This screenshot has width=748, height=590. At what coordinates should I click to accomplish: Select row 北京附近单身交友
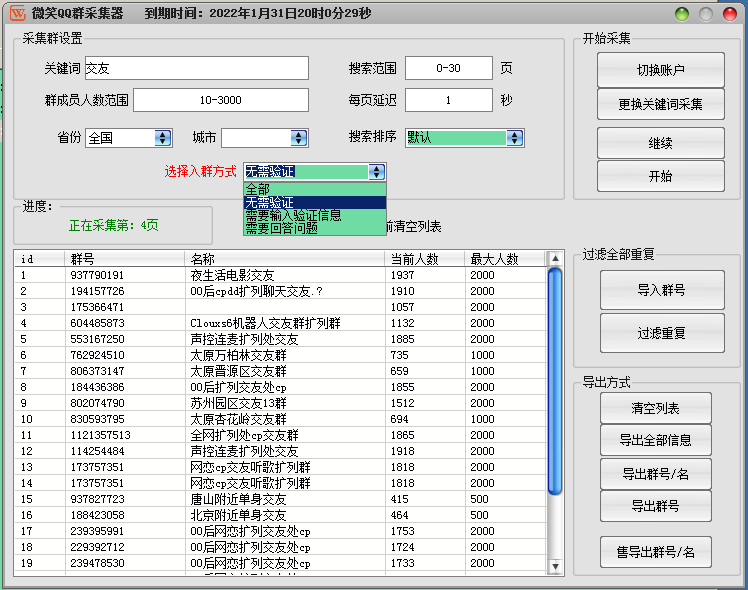[280, 515]
